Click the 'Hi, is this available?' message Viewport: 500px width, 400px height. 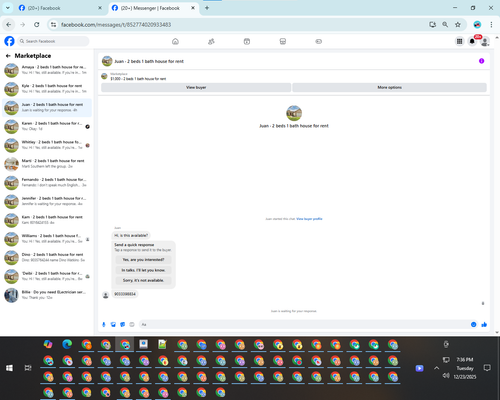(x=131, y=235)
